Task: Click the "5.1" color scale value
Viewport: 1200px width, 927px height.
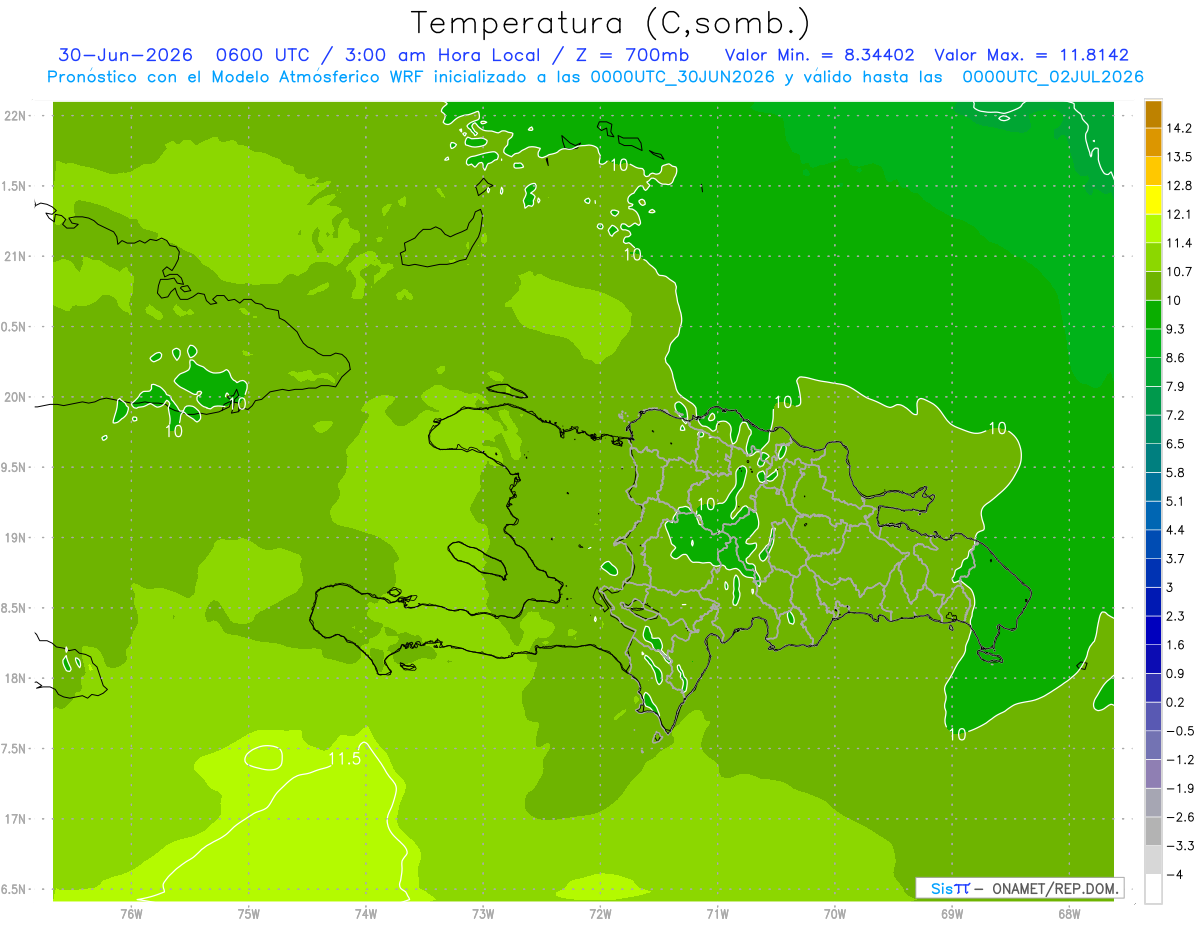Action: tap(1176, 501)
